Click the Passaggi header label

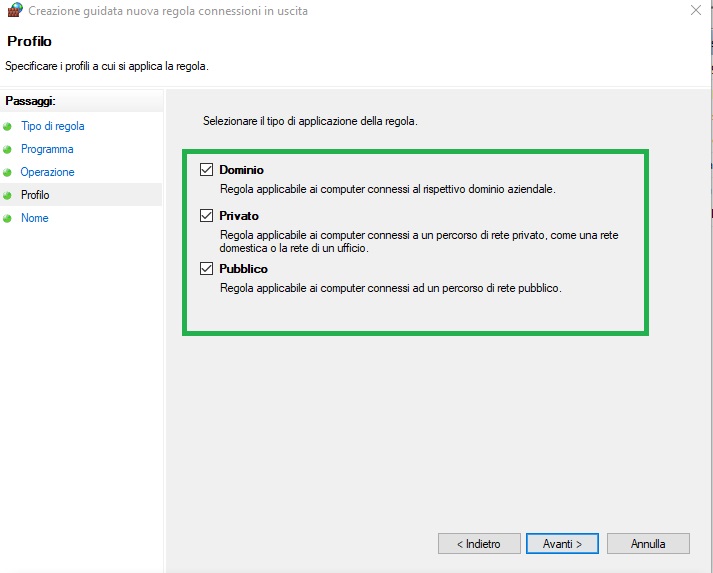coord(30,101)
